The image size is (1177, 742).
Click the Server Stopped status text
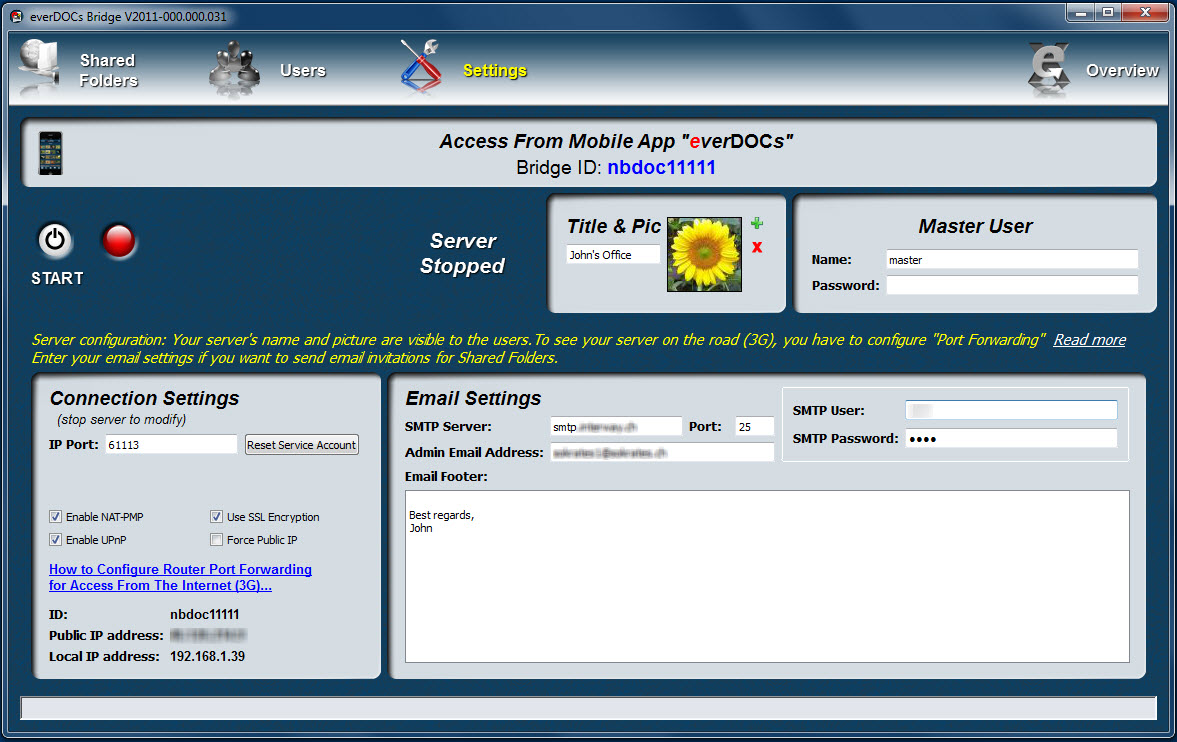click(x=462, y=253)
